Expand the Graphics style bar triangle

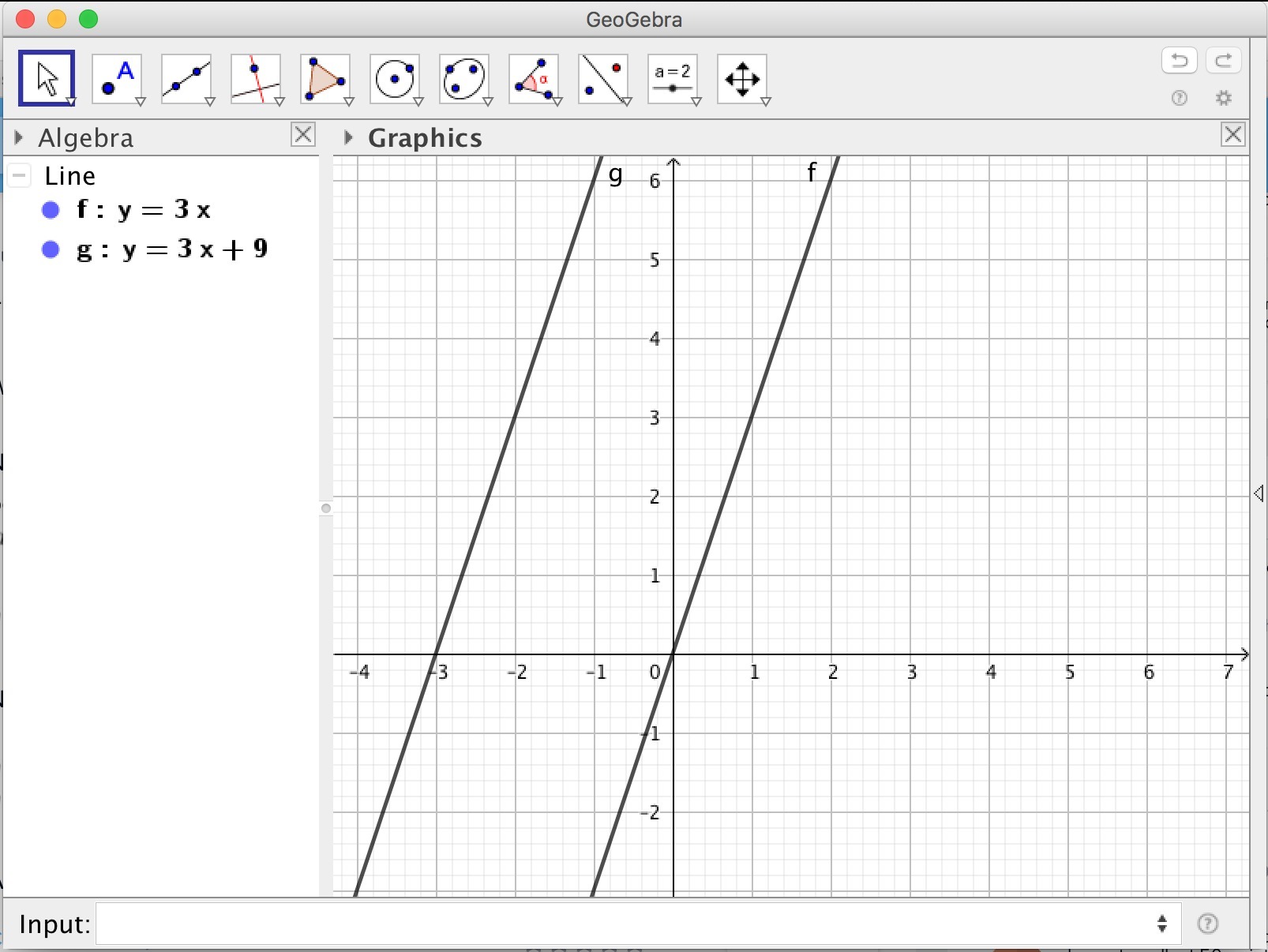[348, 138]
